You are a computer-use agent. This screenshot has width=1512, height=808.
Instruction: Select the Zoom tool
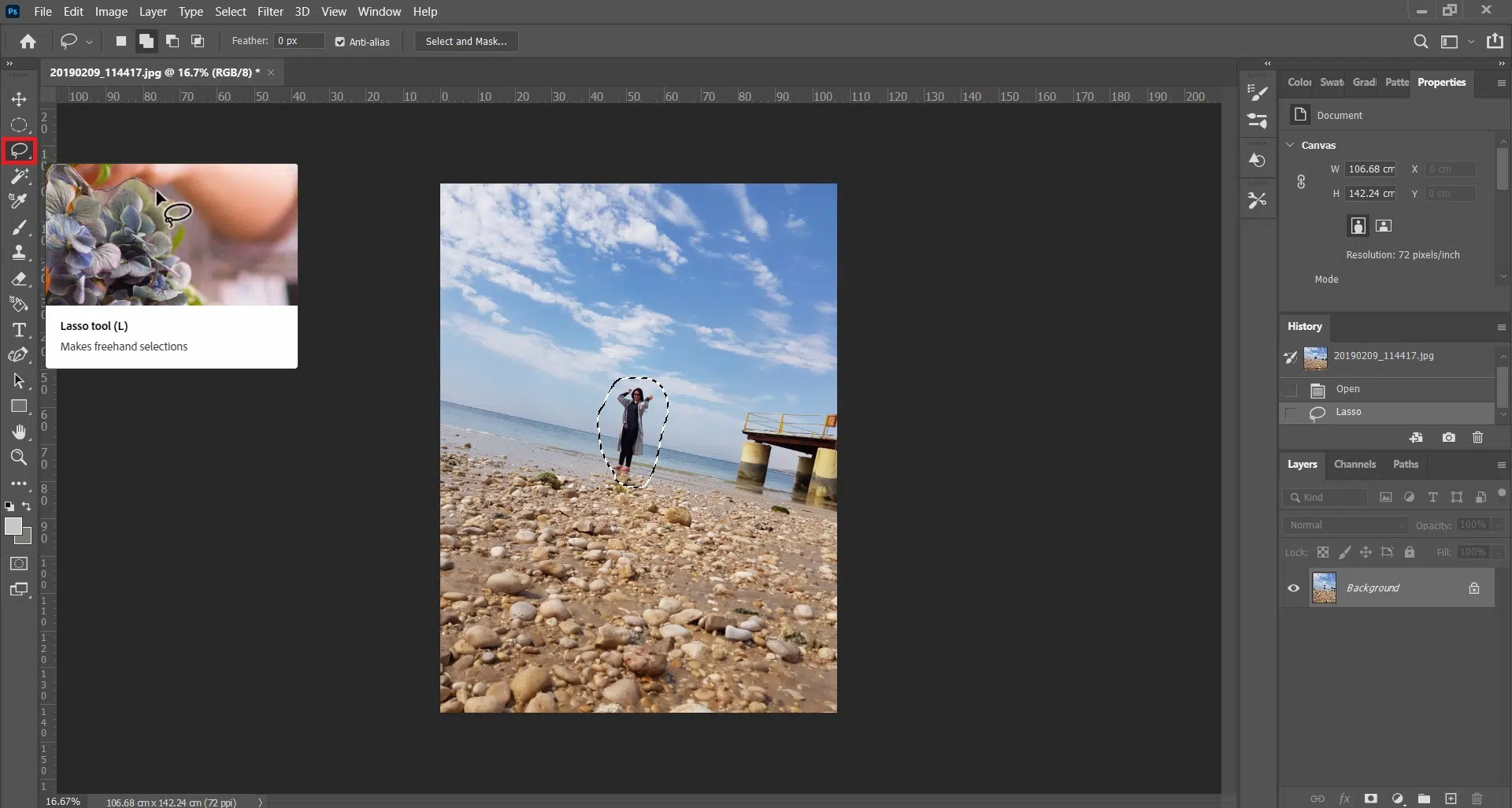tap(19, 458)
